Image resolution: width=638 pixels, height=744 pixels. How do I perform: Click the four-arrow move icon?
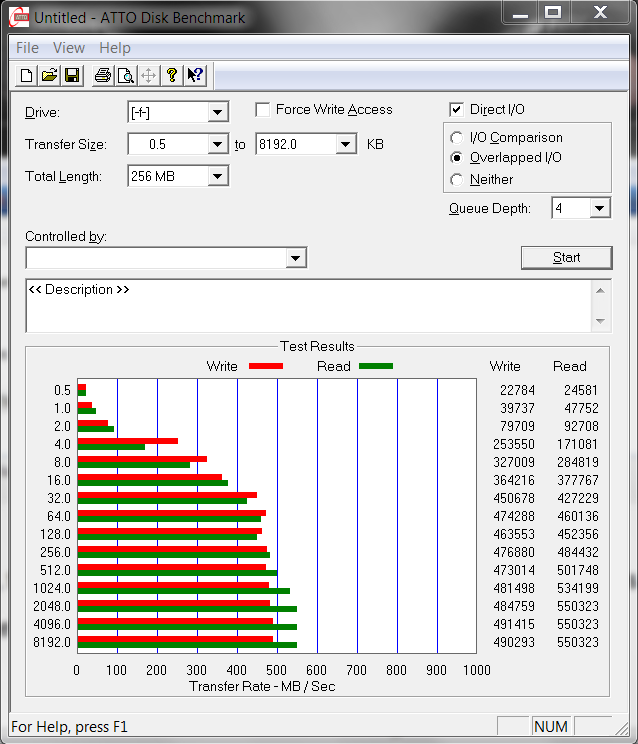click(x=148, y=75)
